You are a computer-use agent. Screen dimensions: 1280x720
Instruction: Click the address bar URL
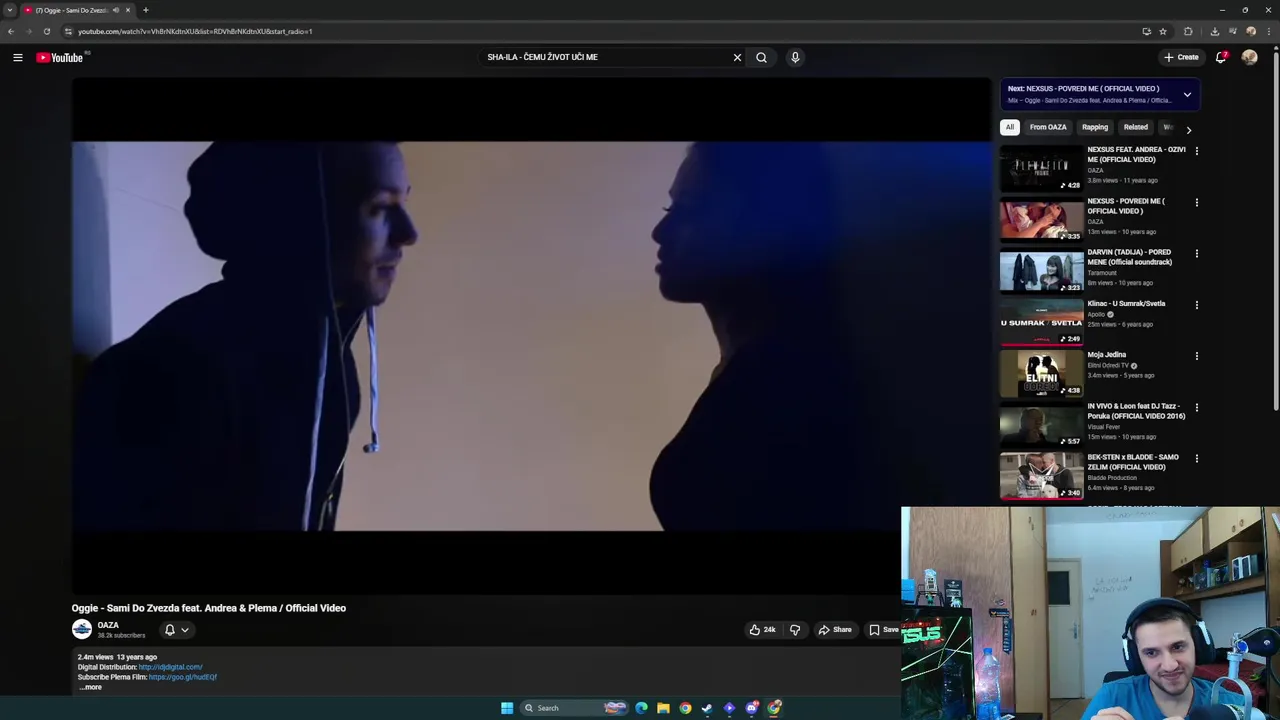pyautogui.click(x=195, y=31)
